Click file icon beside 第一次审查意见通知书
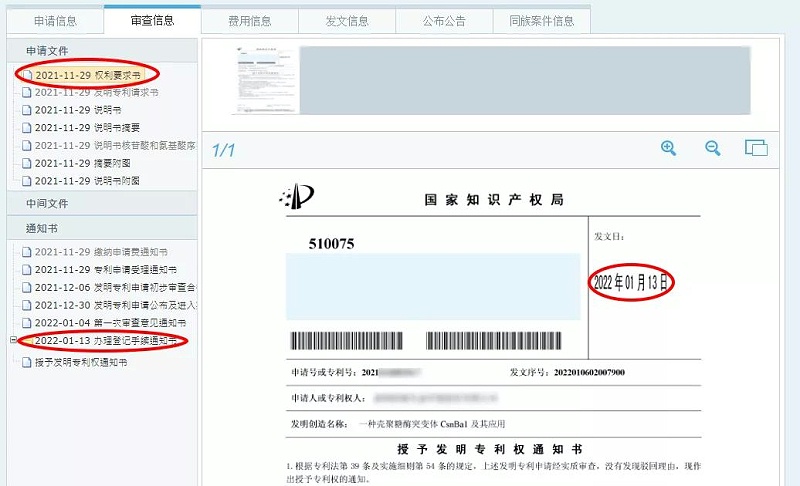Image resolution: width=800 pixels, height=486 pixels. (x=27, y=323)
